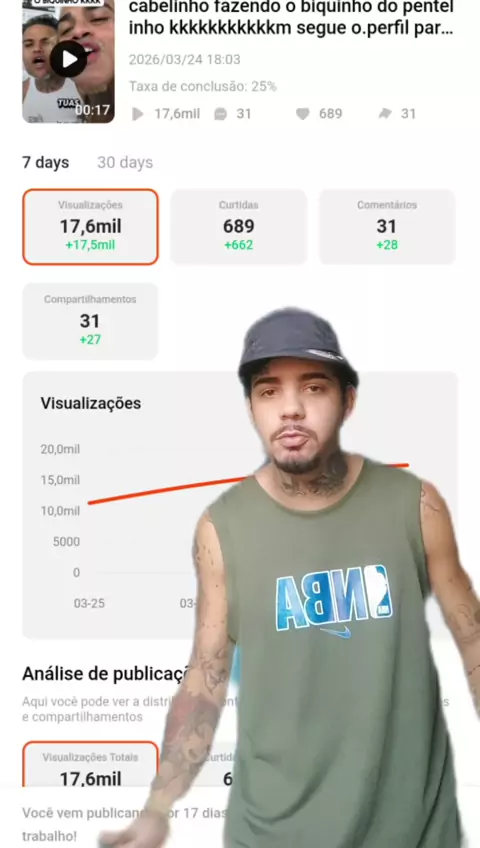Switch to the 7 days tab
Screen dimensions: 480x848
[x=45, y=162]
